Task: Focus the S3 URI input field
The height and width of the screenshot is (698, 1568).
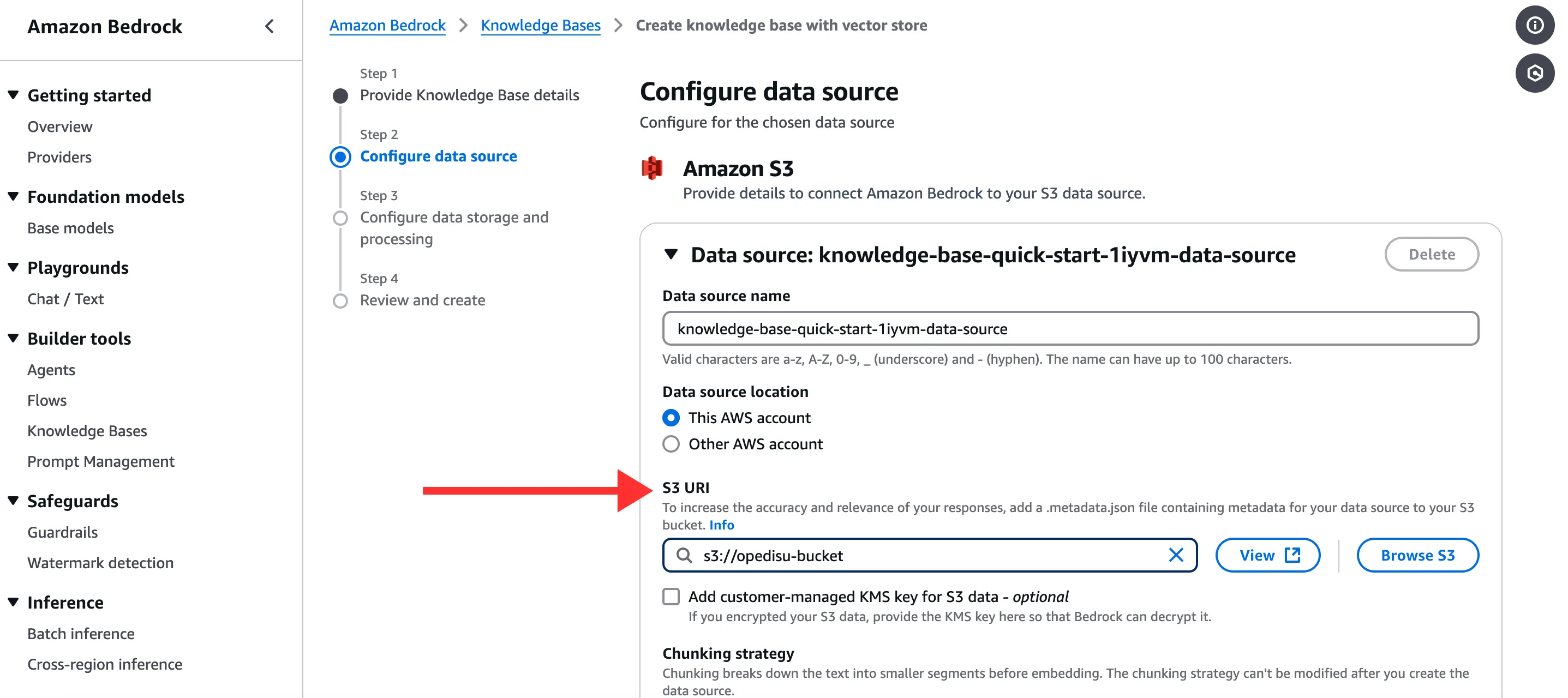Action: point(930,555)
